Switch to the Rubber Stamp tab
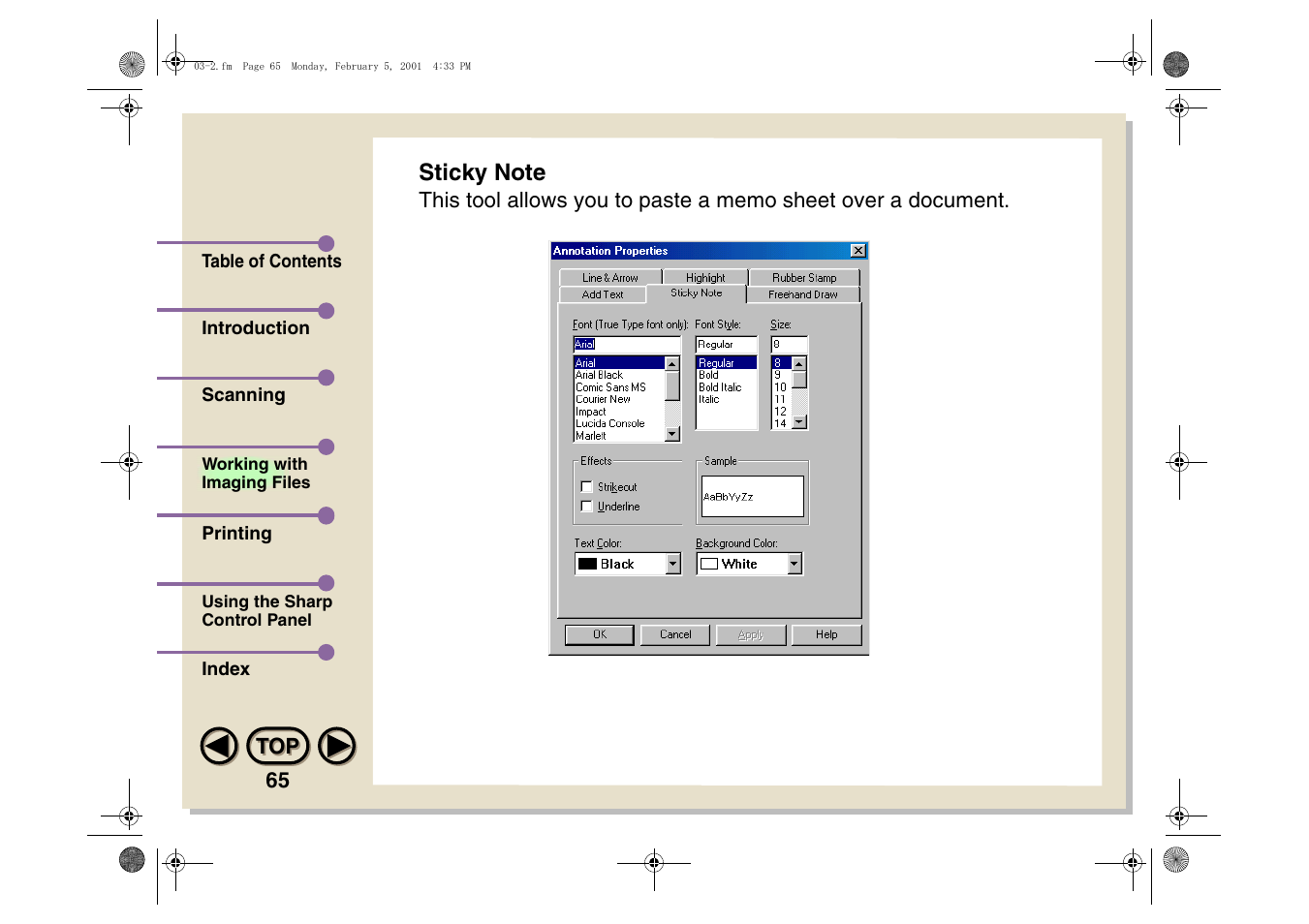This screenshot has height=924, width=1309. pos(804,277)
